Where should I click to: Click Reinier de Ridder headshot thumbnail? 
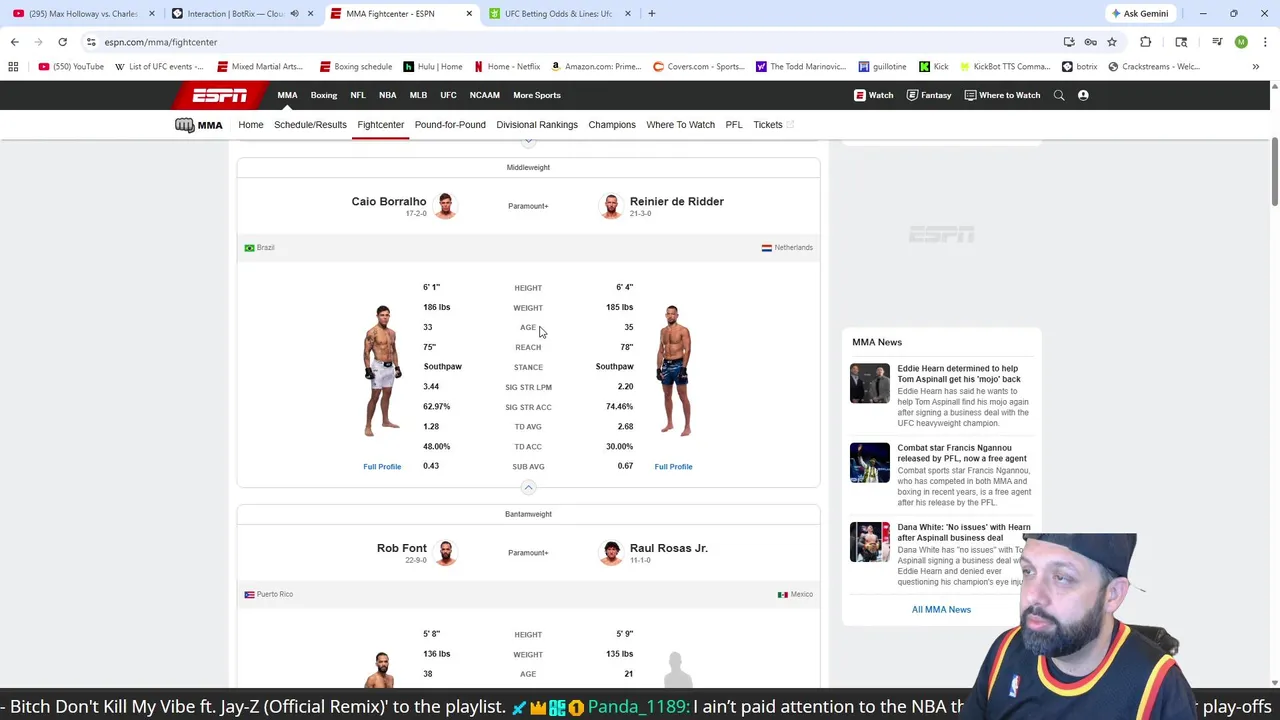[610, 206]
